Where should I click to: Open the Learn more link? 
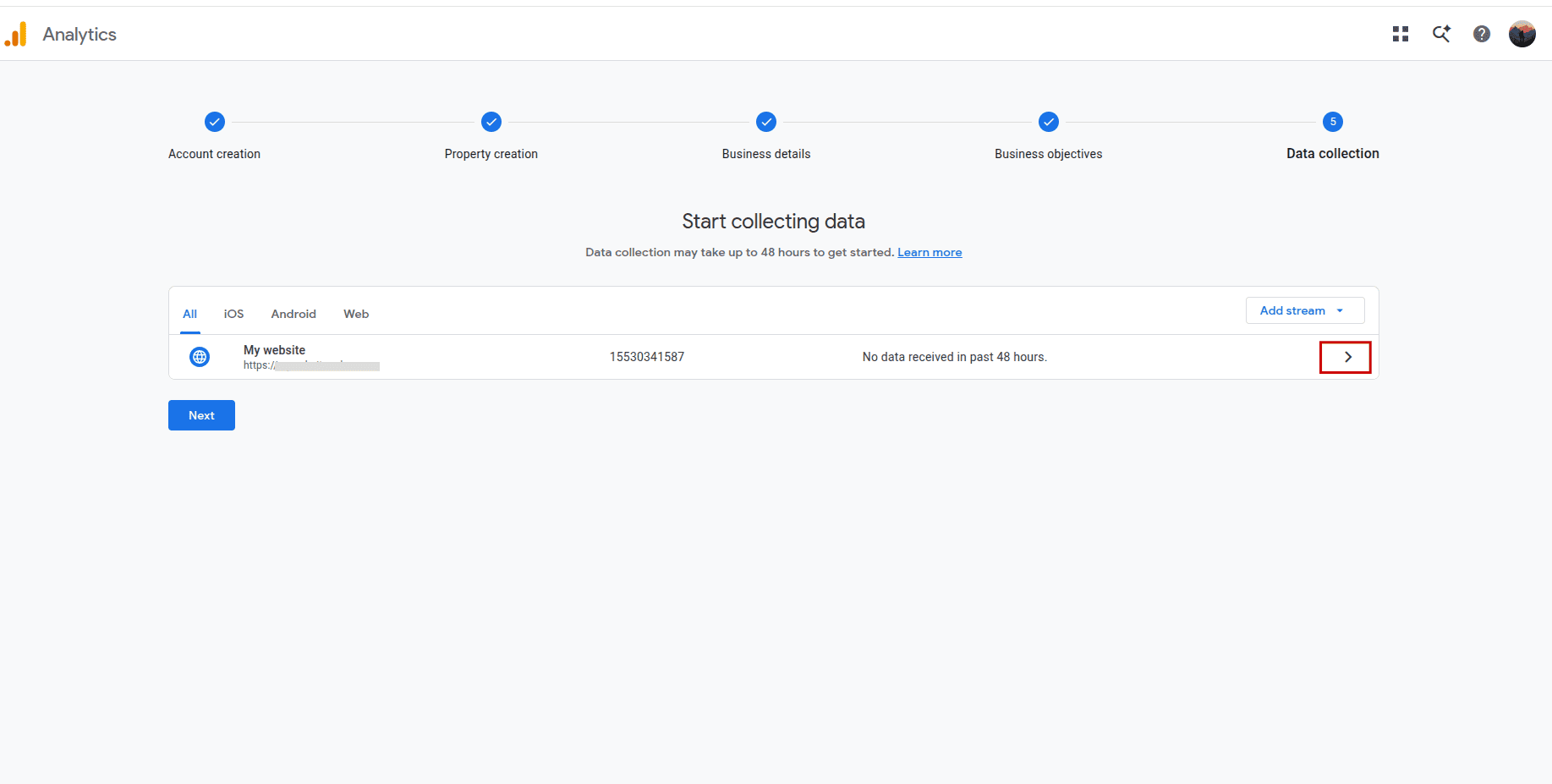pyautogui.click(x=930, y=252)
